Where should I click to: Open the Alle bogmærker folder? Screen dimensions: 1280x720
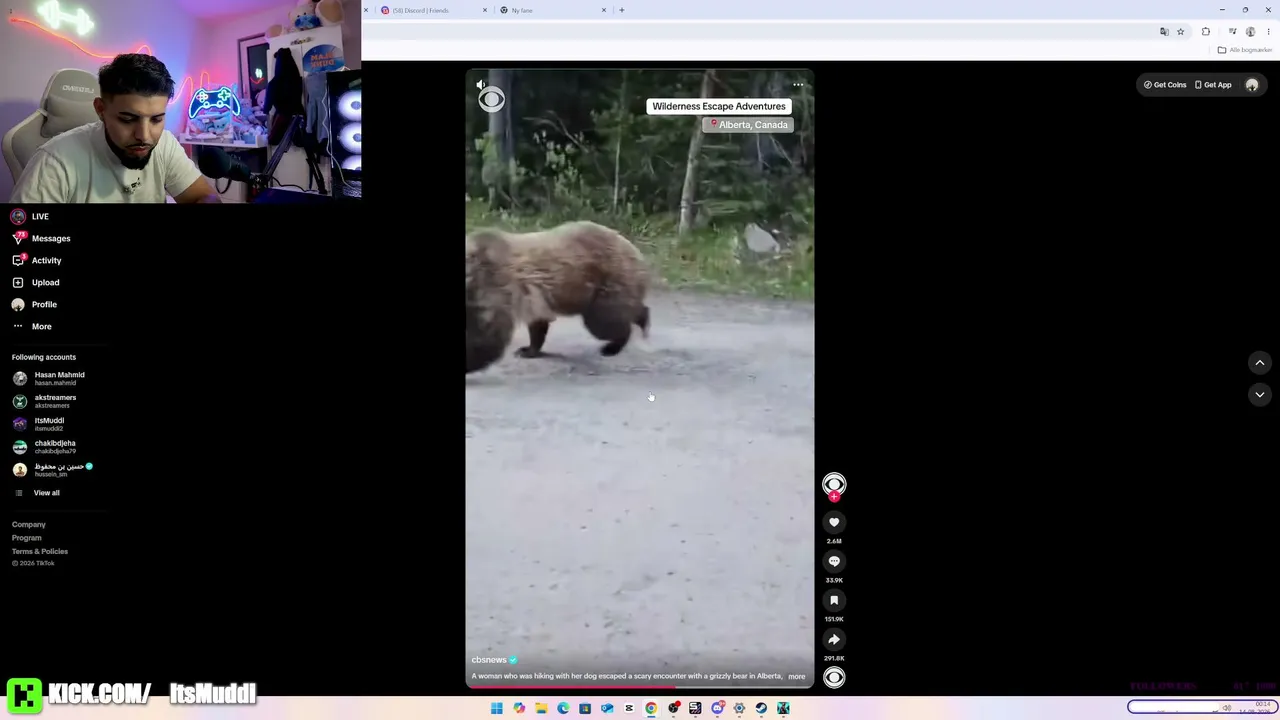coord(1244,50)
